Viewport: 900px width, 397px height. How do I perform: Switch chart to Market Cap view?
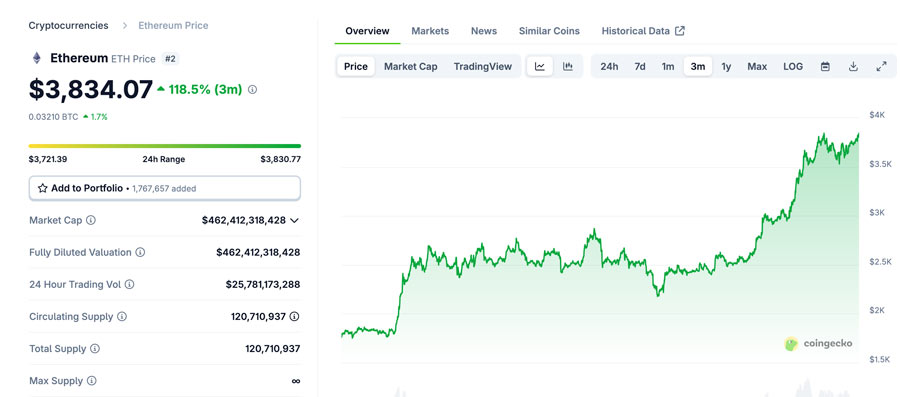[x=410, y=67]
